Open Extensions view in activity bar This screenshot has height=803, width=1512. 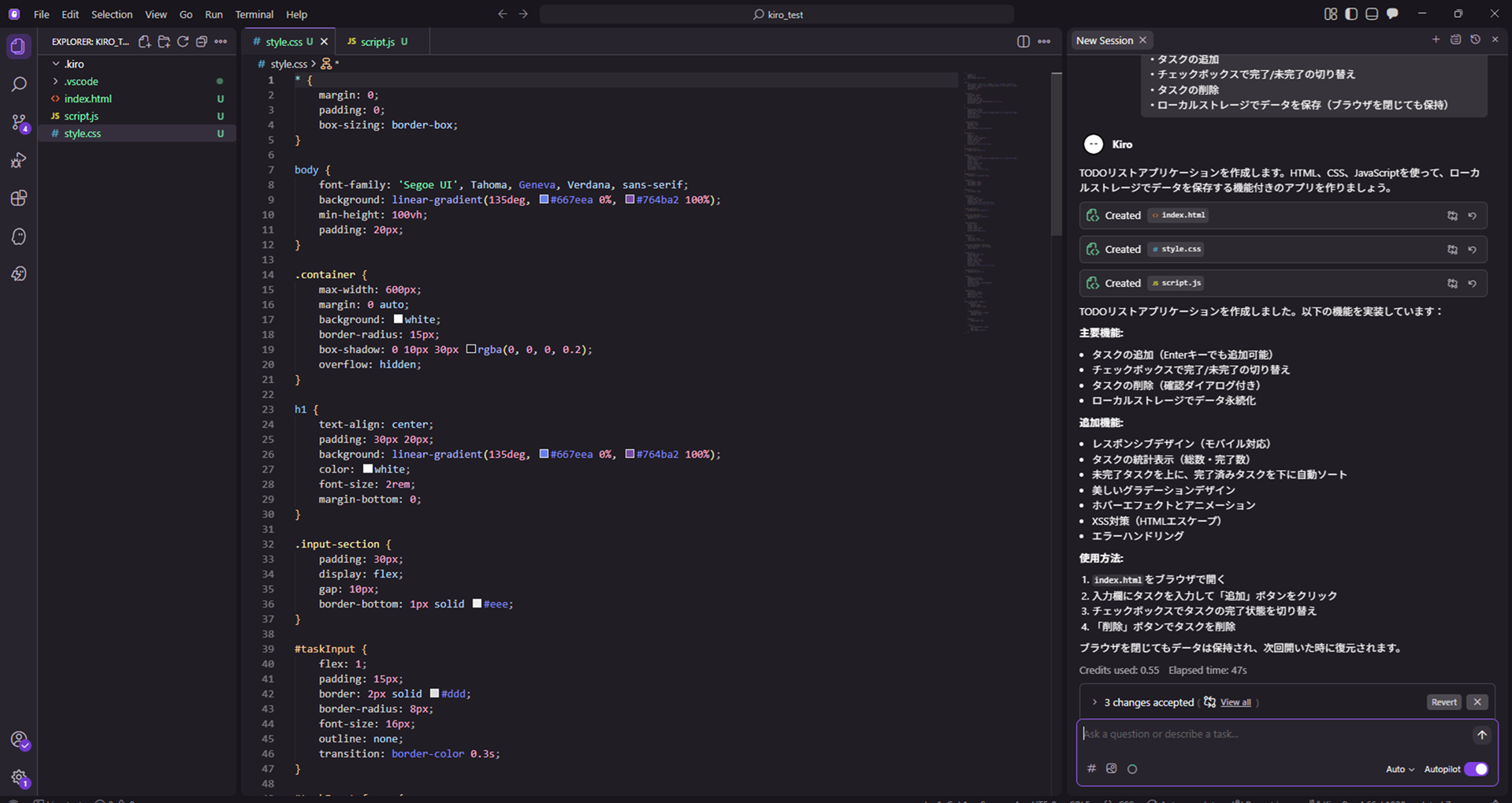click(x=19, y=198)
